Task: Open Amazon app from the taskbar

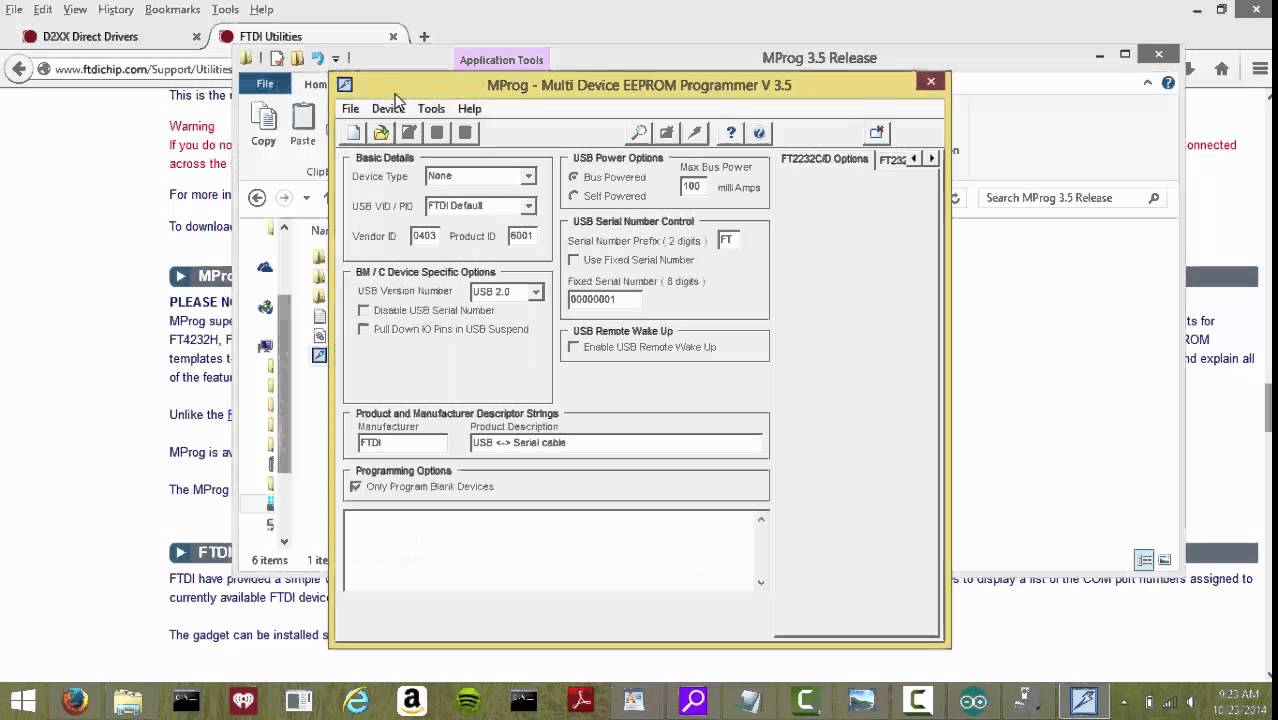Action: click(x=411, y=701)
